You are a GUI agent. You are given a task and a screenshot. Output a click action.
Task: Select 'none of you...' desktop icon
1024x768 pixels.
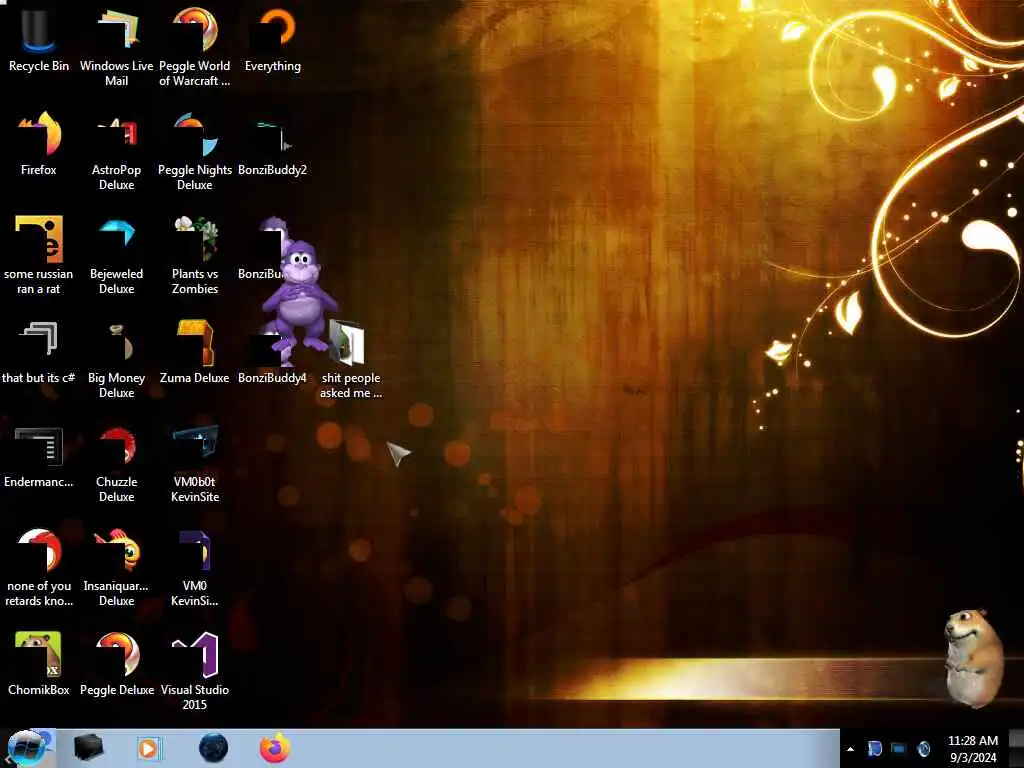click(x=39, y=567)
